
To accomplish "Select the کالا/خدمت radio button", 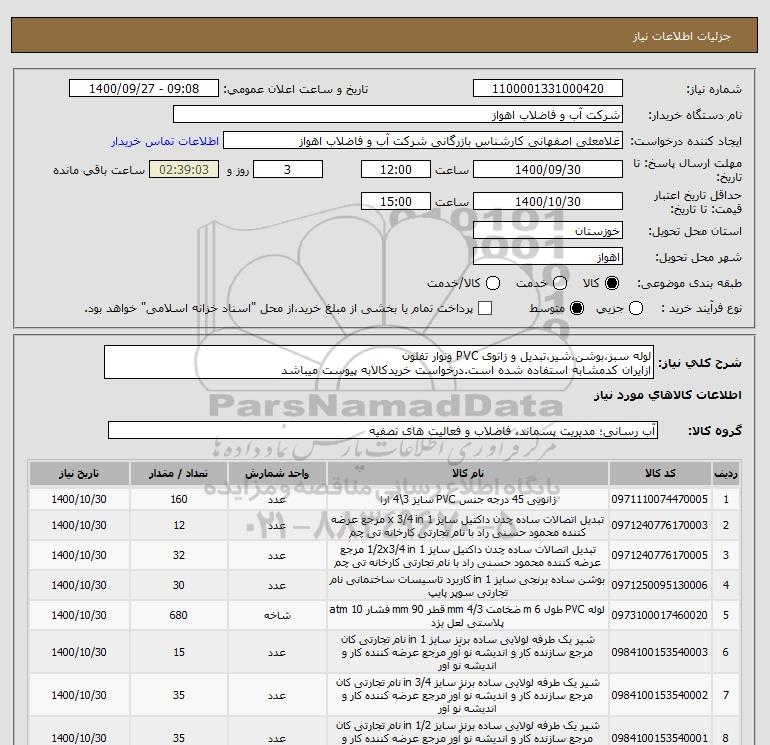I will [493, 283].
